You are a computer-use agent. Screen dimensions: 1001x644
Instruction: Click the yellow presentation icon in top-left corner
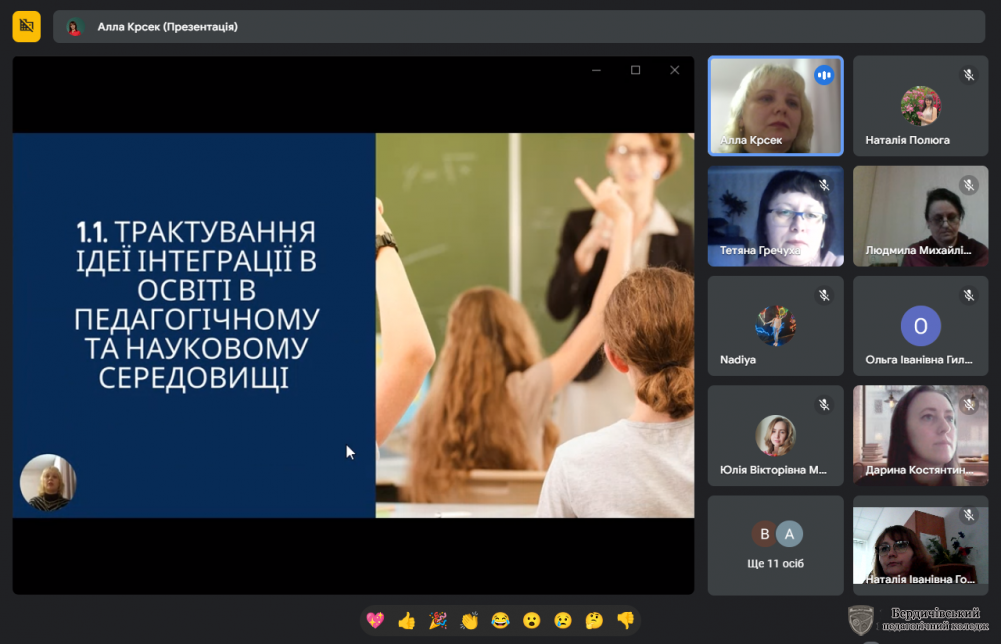click(x=27, y=26)
